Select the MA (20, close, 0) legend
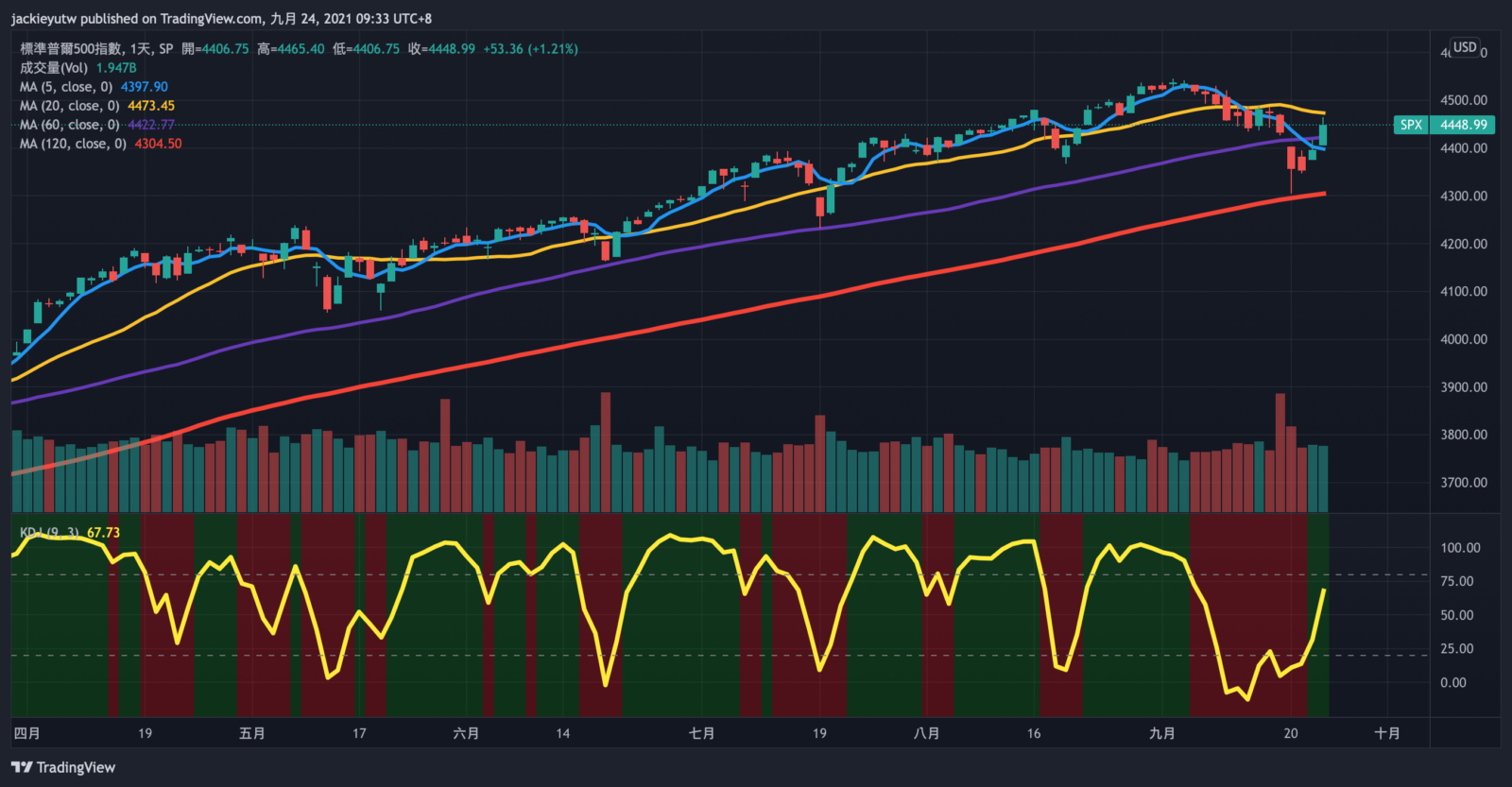This screenshot has height=787, width=1512. tap(70, 106)
